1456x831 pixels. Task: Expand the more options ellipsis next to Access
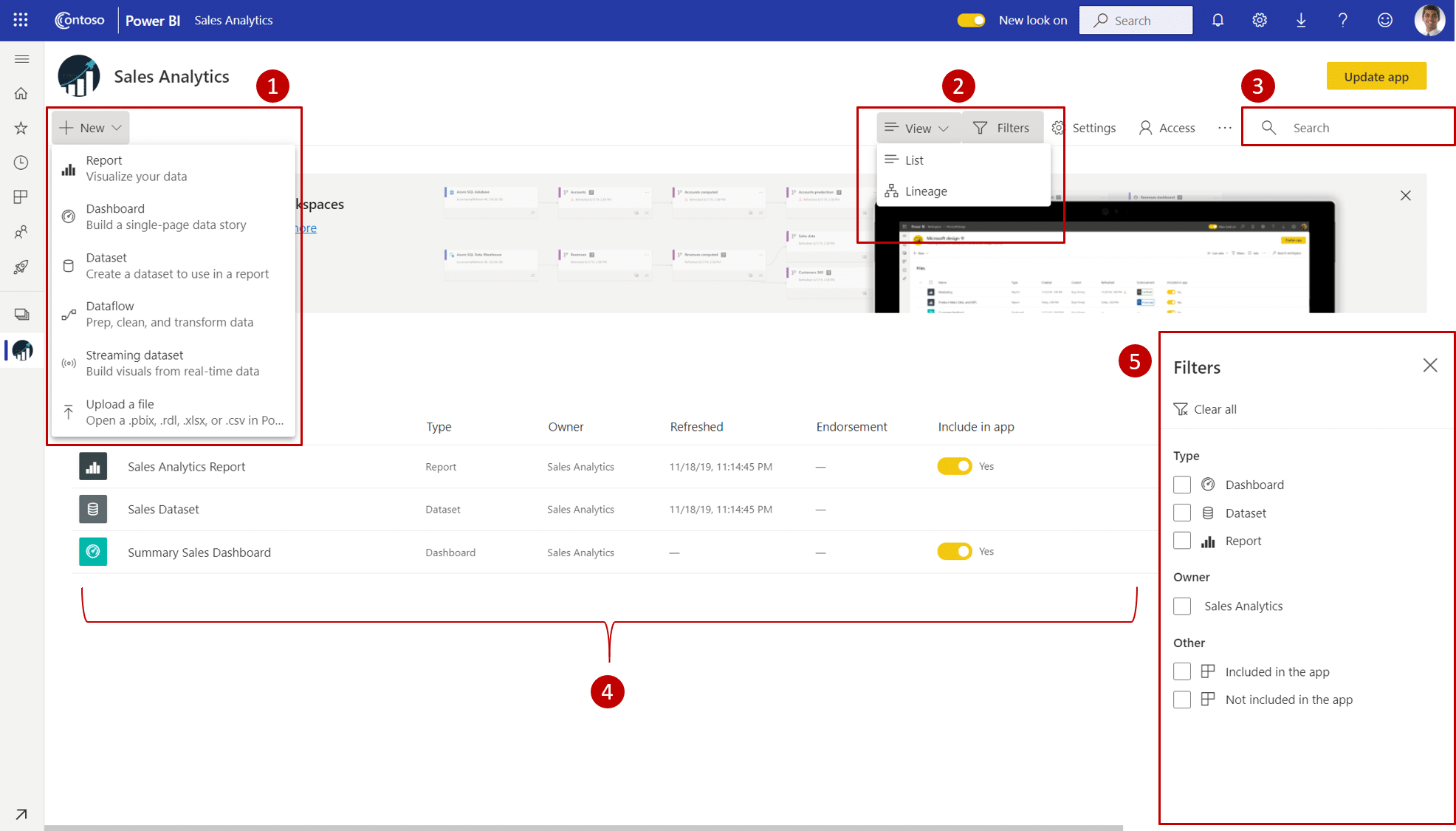point(1224,127)
